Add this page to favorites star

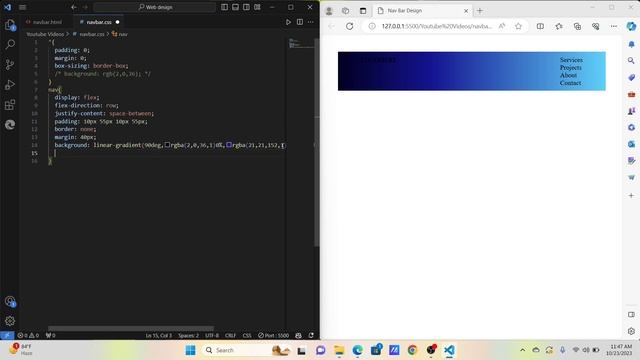[x=518, y=26]
